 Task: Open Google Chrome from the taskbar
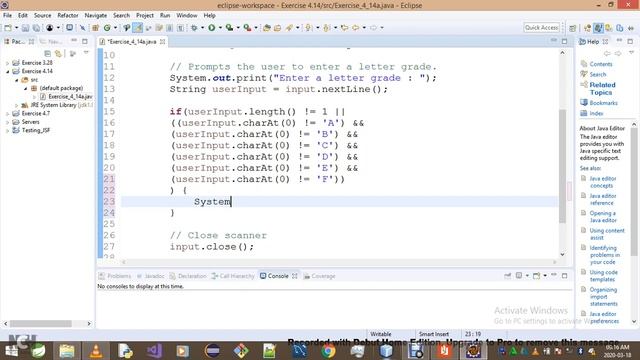pyautogui.click(x=328, y=351)
